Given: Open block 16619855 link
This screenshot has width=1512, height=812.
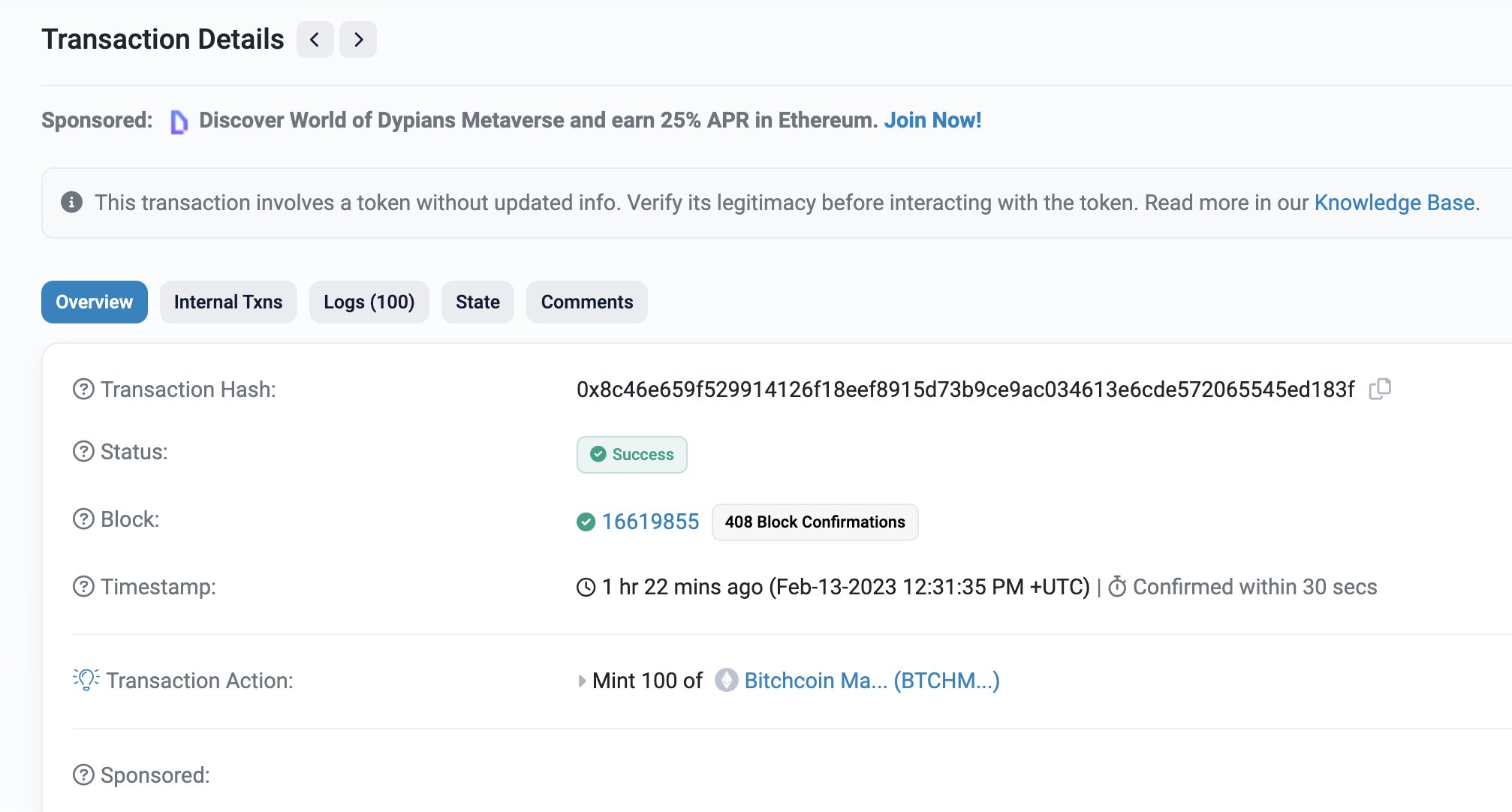Looking at the screenshot, I should click(650, 522).
